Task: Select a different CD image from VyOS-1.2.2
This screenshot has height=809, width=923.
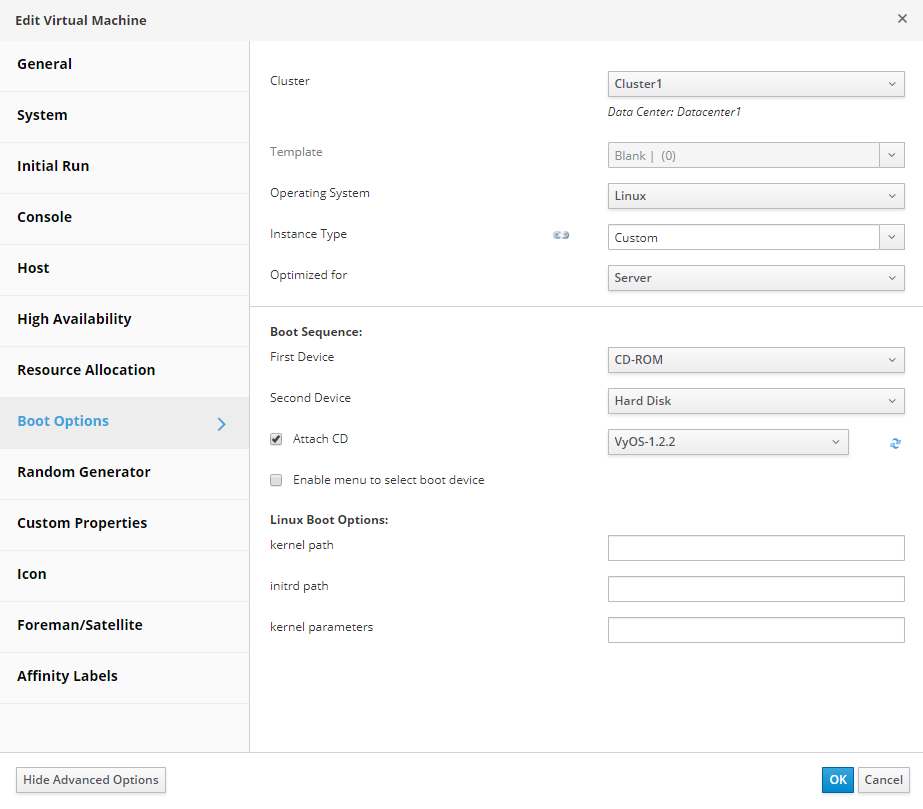Action: point(727,442)
